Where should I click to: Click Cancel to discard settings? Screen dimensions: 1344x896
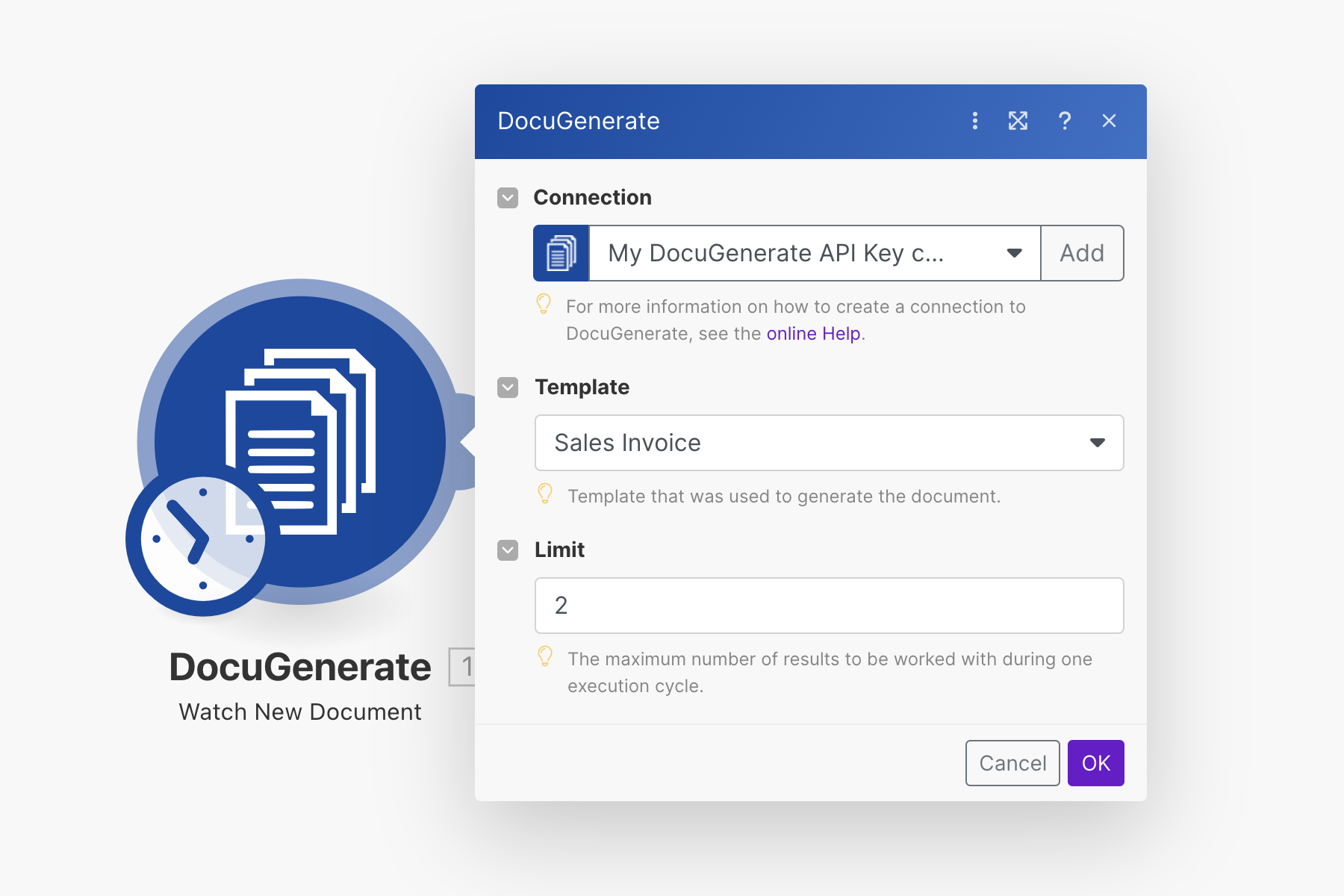(x=1012, y=763)
